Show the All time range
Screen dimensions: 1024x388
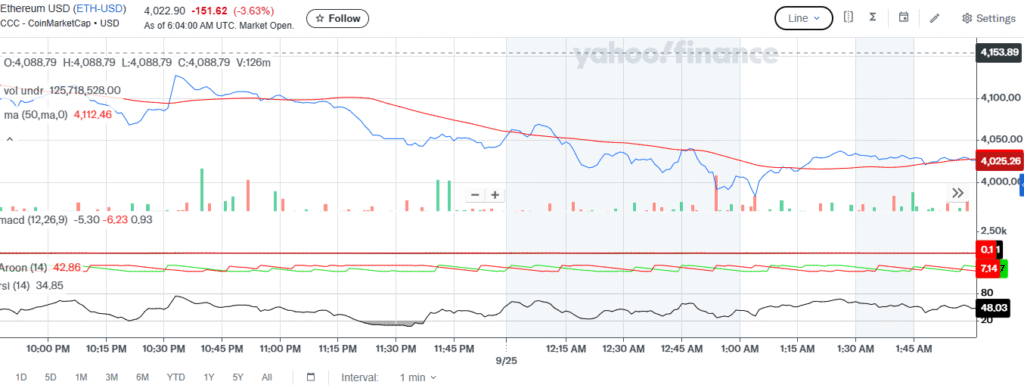click(266, 377)
